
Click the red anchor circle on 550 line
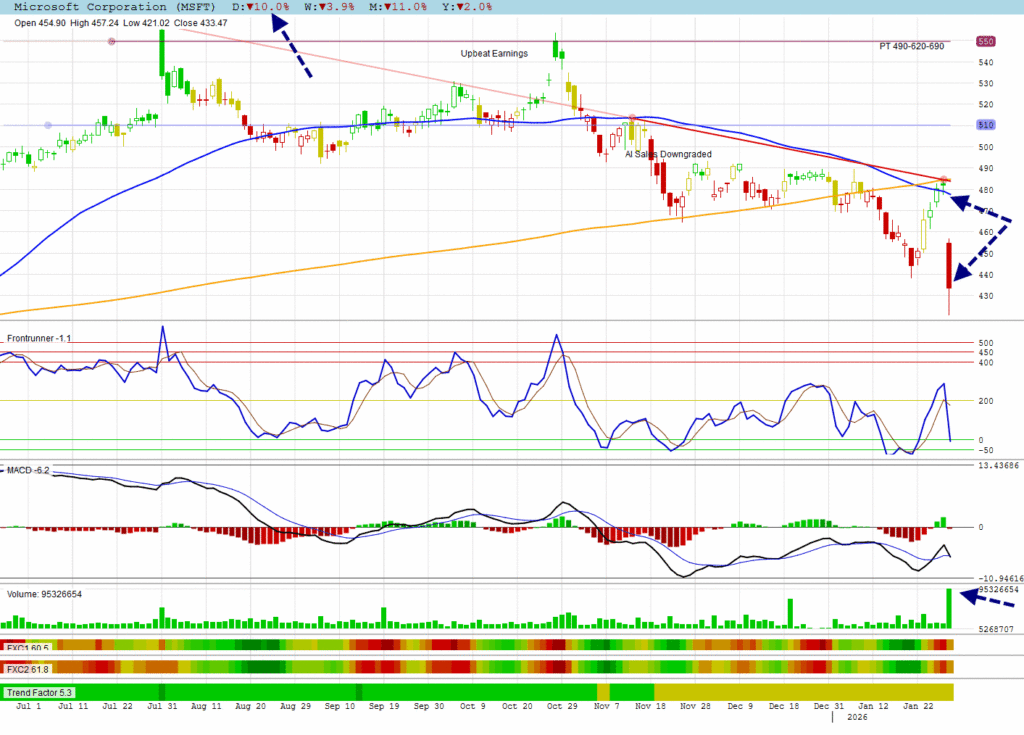[x=111, y=42]
